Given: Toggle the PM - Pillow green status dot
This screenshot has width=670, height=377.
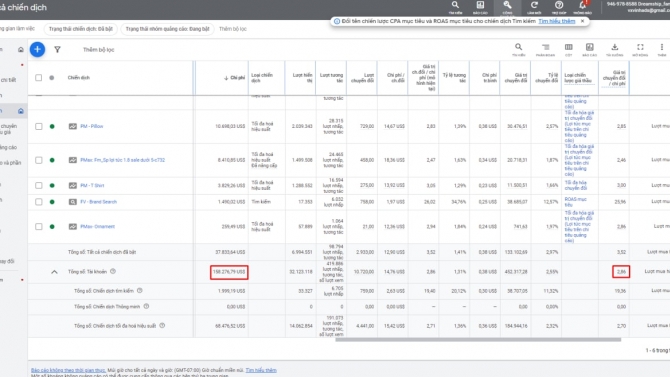Looking at the screenshot, I should coord(52,126).
